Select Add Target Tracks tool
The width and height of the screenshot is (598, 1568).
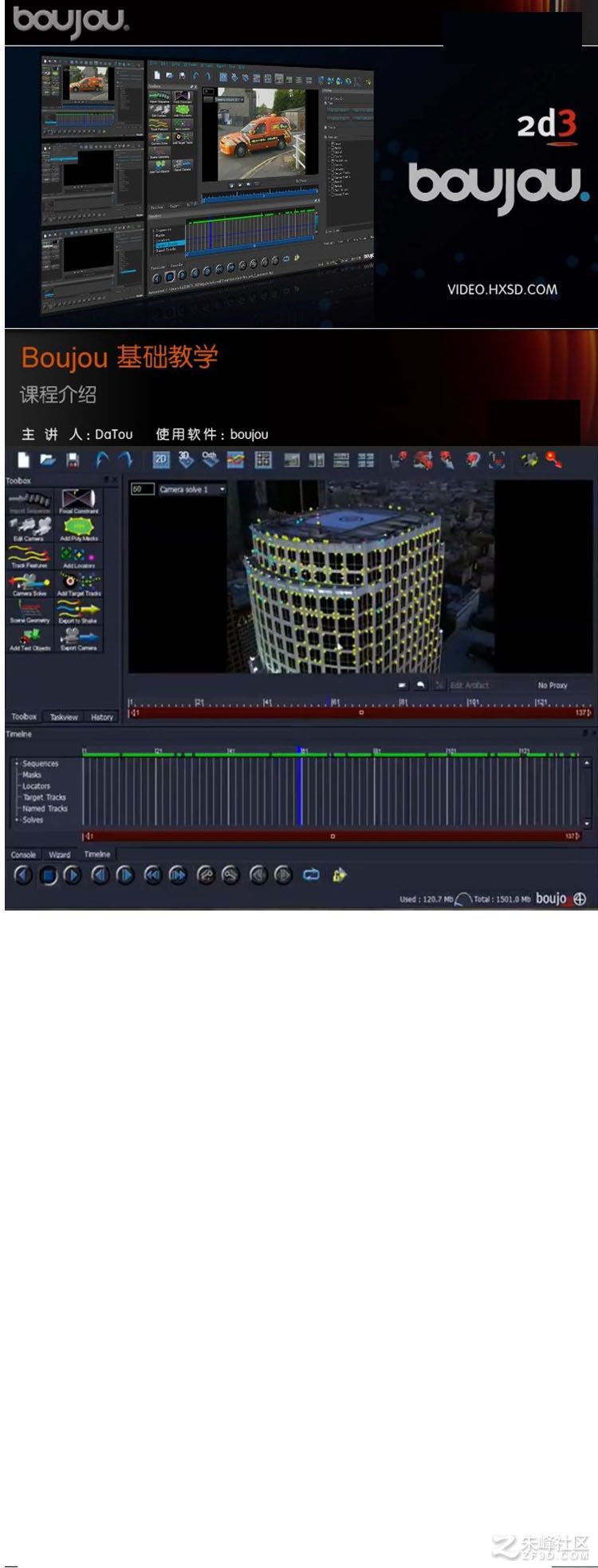(78, 585)
